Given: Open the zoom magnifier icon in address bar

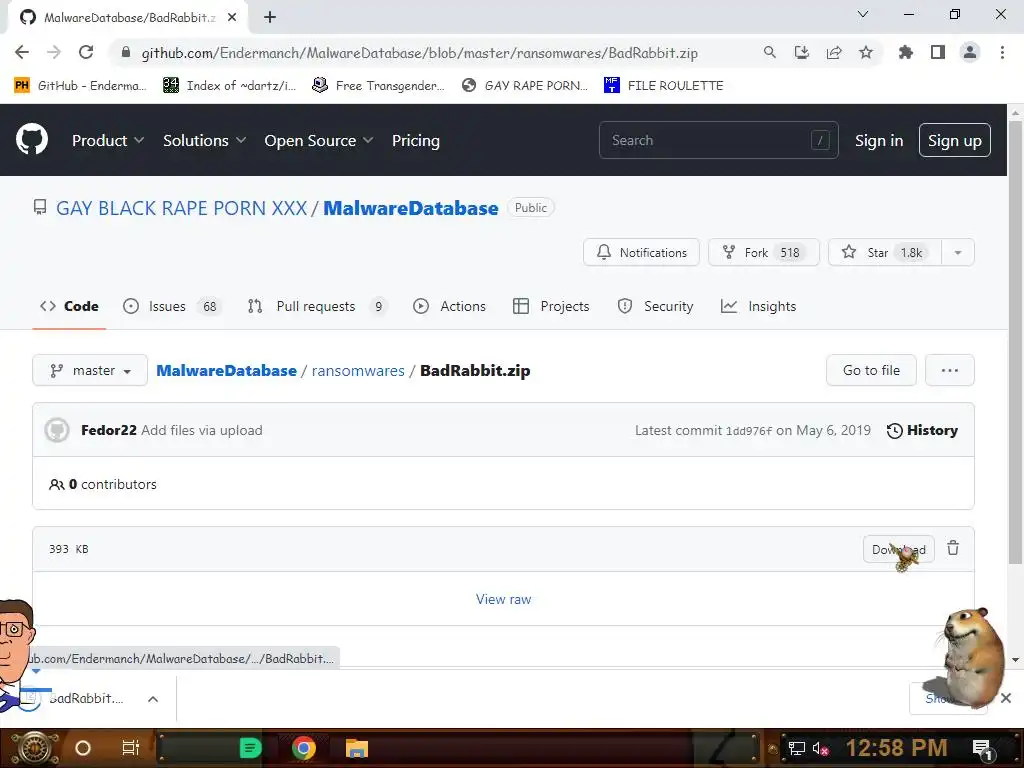Looking at the screenshot, I should click(x=770, y=52).
